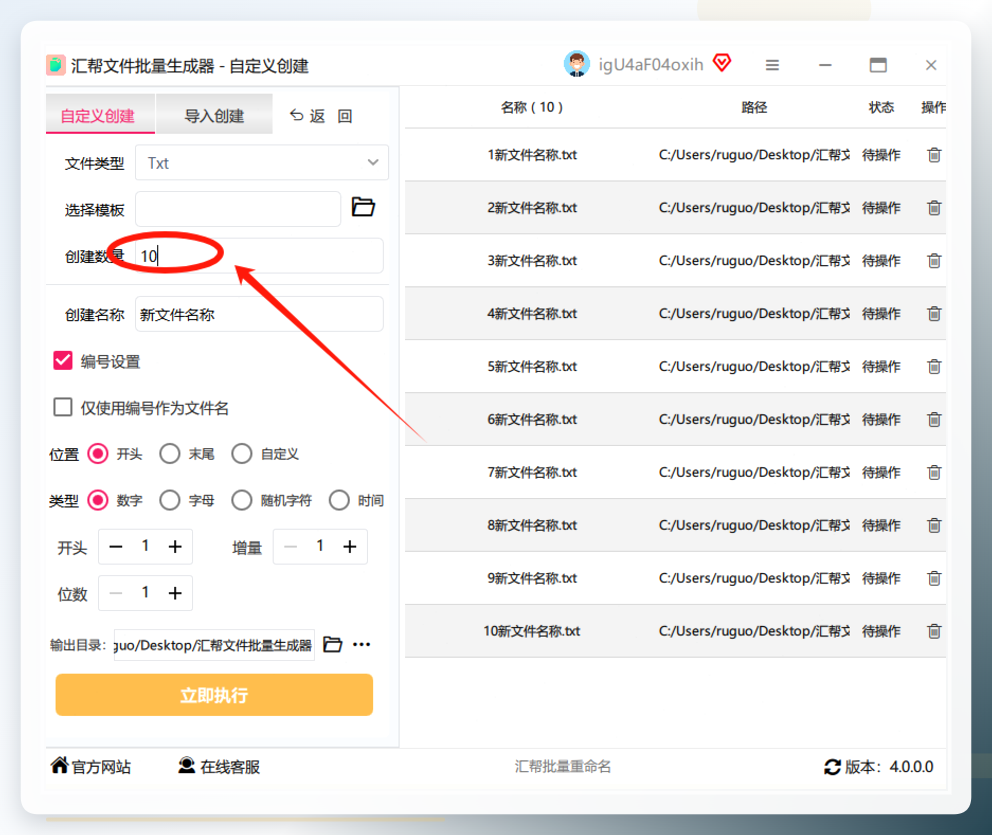Click the 版本: 4.0.0.0 text
The height and width of the screenshot is (835, 992).
[x=889, y=767]
